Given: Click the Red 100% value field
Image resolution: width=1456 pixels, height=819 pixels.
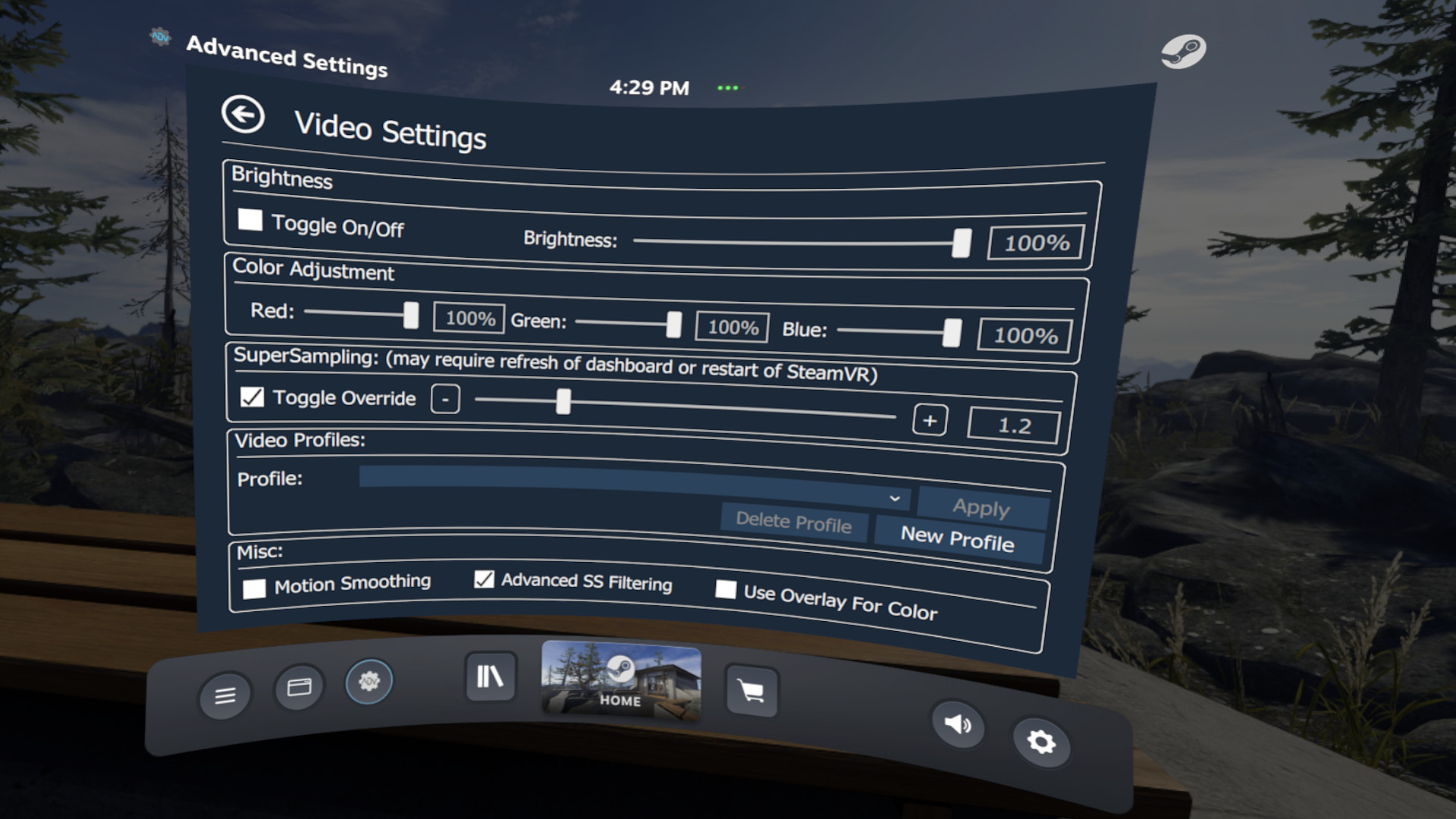Looking at the screenshot, I should (469, 318).
